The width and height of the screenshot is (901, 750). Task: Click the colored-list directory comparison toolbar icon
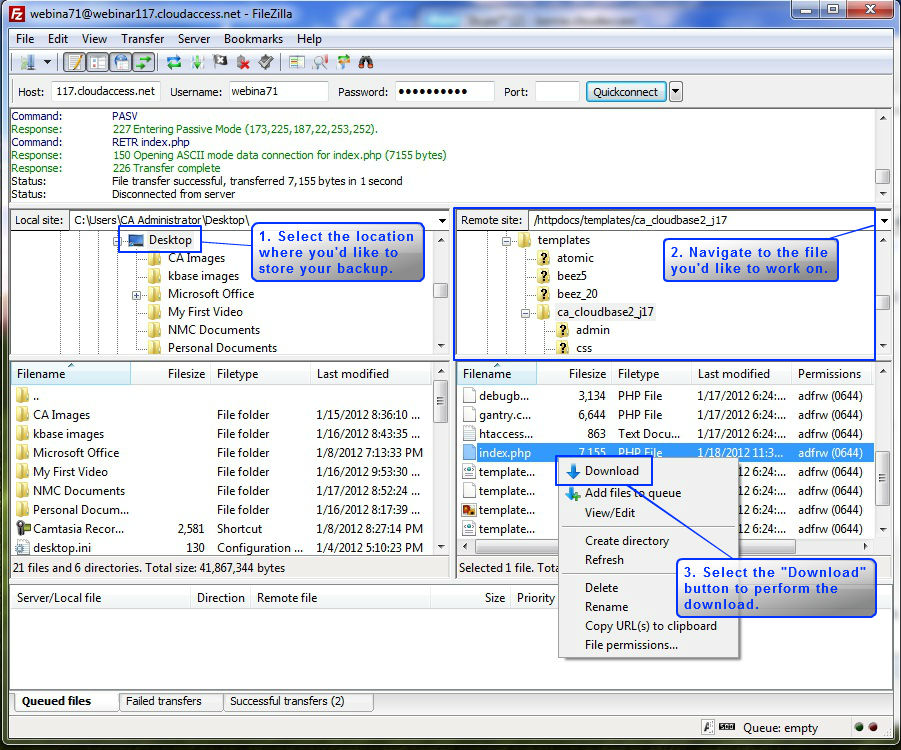pos(297,62)
